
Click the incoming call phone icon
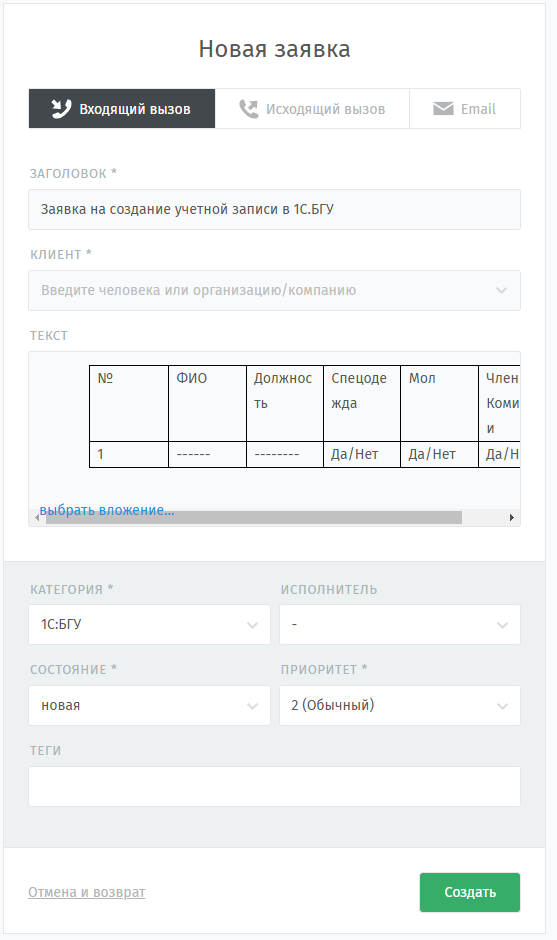[61, 109]
